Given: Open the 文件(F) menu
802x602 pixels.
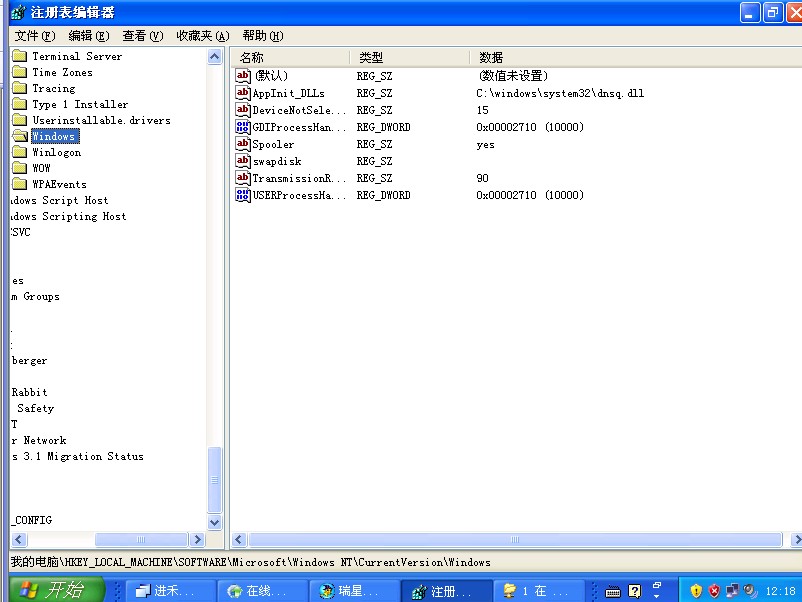Looking at the screenshot, I should (34, 36).
